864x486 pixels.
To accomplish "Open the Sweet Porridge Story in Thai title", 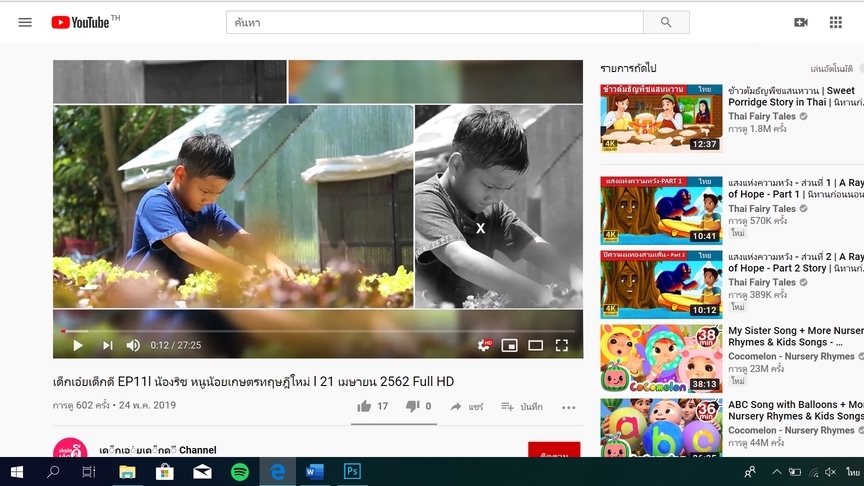I will point(796,96).
